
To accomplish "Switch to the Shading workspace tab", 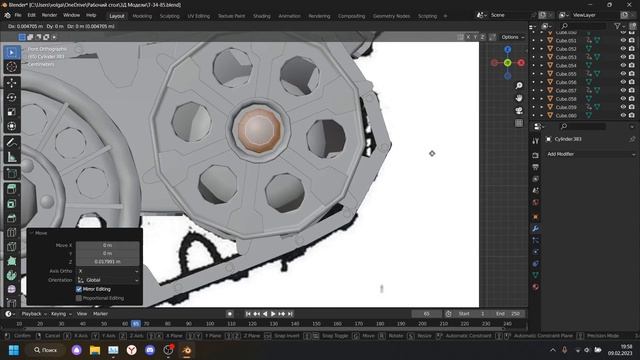I will pos(262,16).
